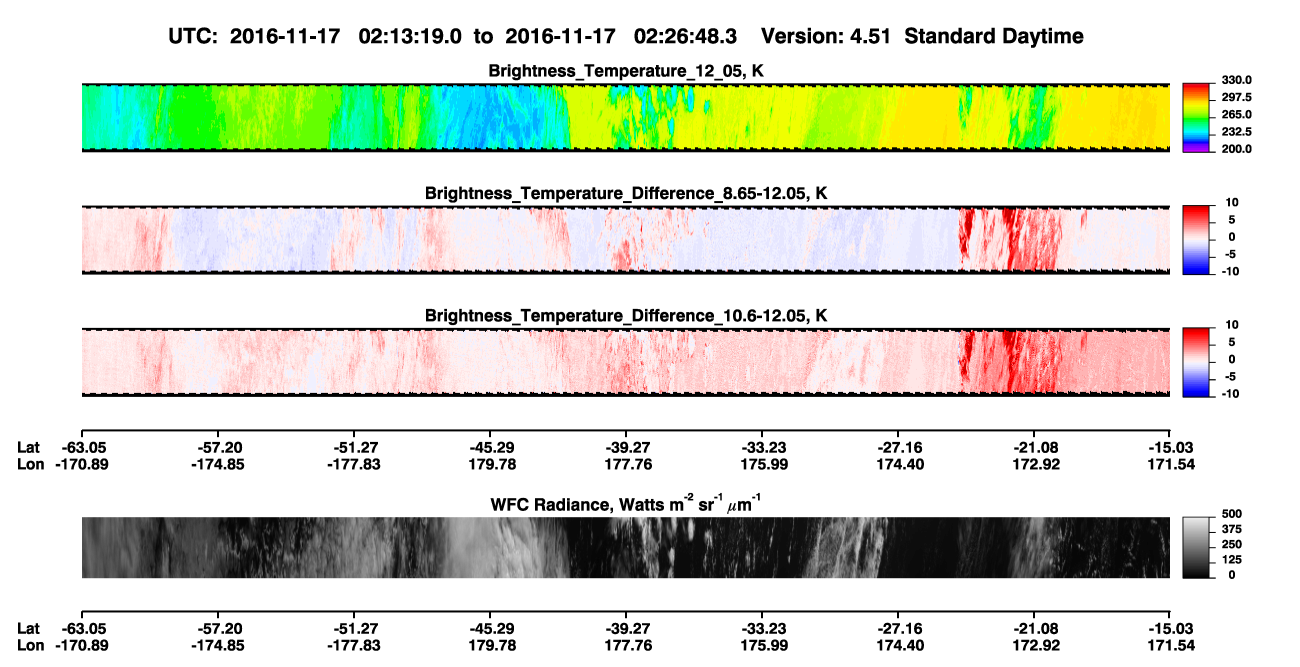This screenshot has height=667, width=1300.
Task: Select the 'Version: 4.51' text
Action: (829, 36)
